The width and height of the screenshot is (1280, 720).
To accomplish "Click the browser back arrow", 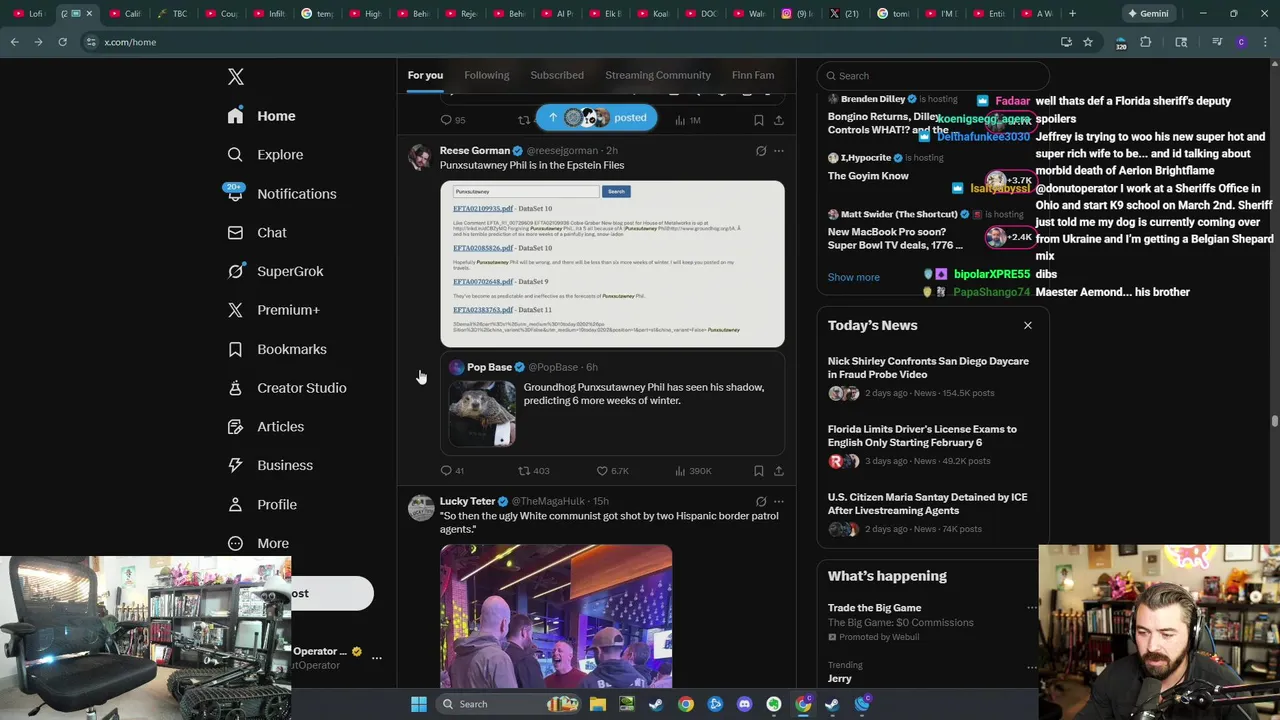I will [x=14, y=42].
